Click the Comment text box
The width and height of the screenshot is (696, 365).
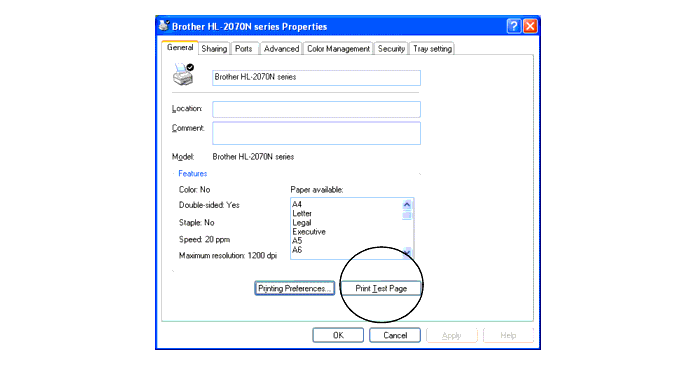(x=316, y=133)
